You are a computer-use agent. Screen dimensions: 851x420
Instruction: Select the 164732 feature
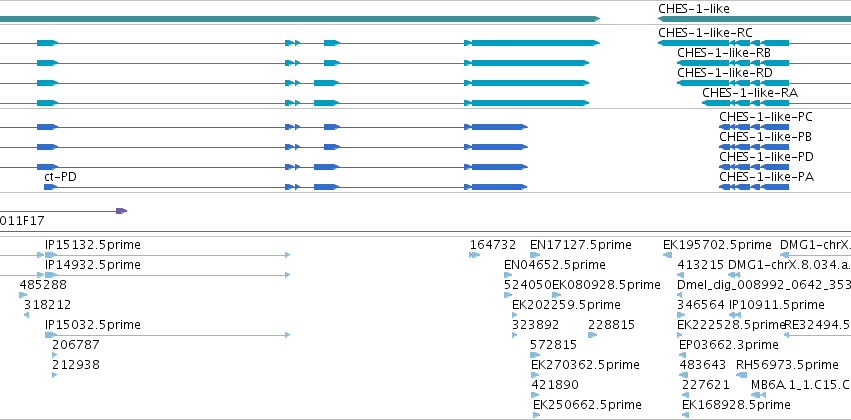(493, 245)
